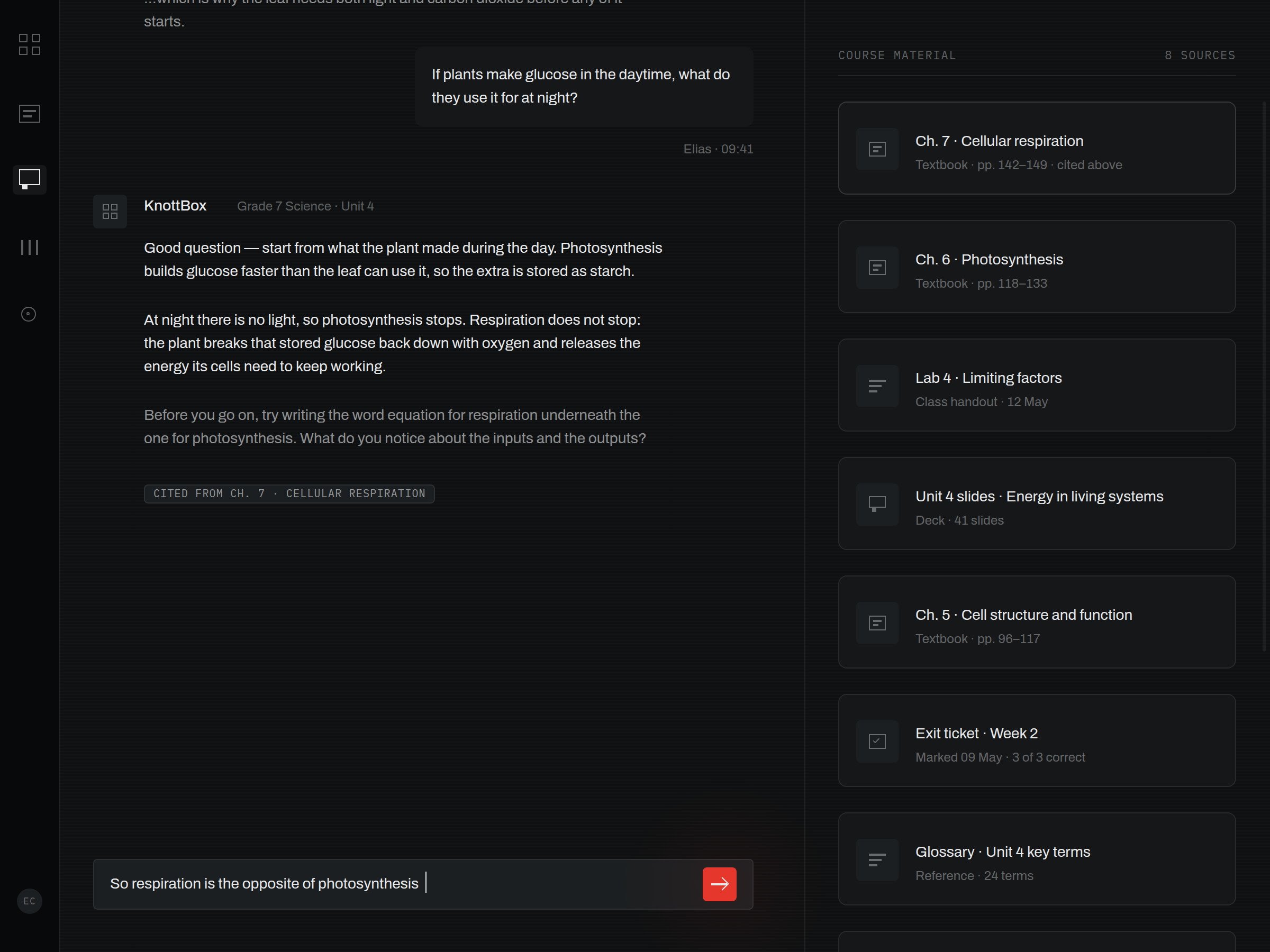Click the 'Class handout · 12 May' text
The width and height of the screenshot is (1270, 952).
click(x=982, y=401)
